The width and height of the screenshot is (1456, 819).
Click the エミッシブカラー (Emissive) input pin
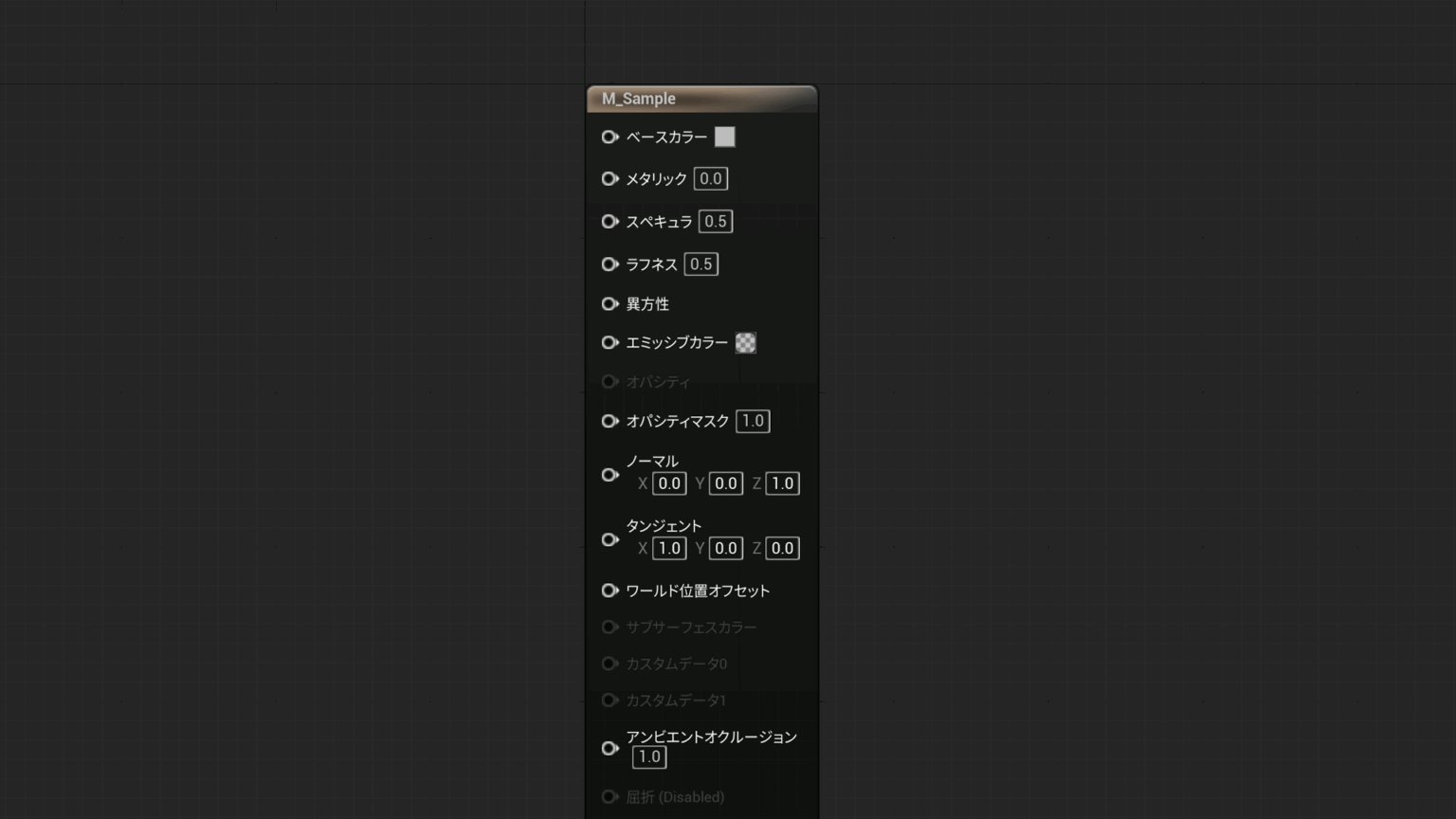610,342
